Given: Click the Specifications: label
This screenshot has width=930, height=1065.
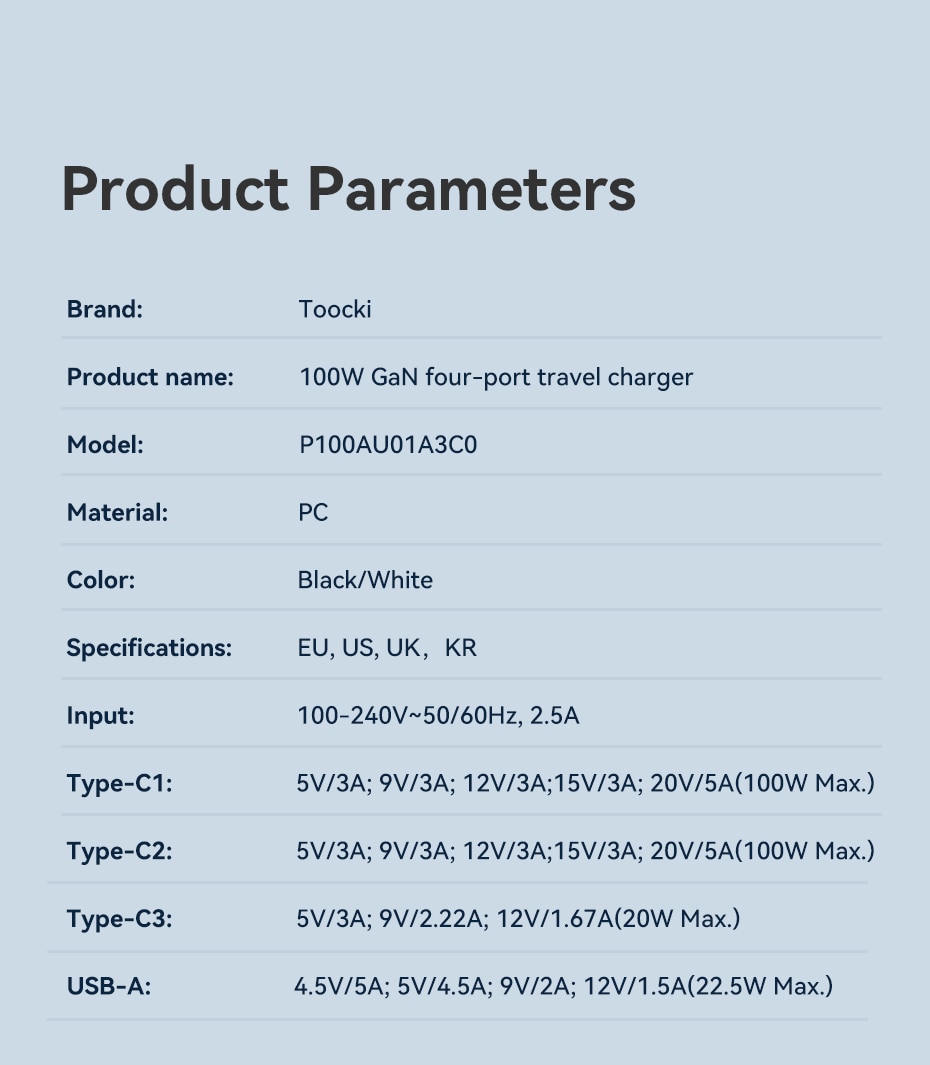Looking at the screenshot, I should coord(149,648).
